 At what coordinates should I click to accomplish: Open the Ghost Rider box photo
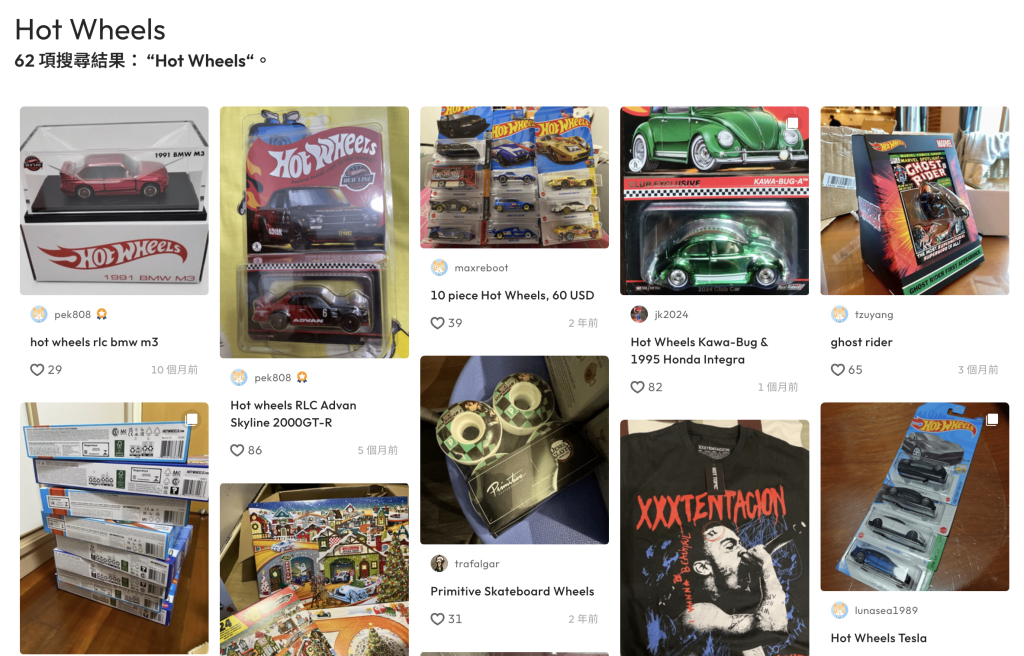tap(914, 201)
